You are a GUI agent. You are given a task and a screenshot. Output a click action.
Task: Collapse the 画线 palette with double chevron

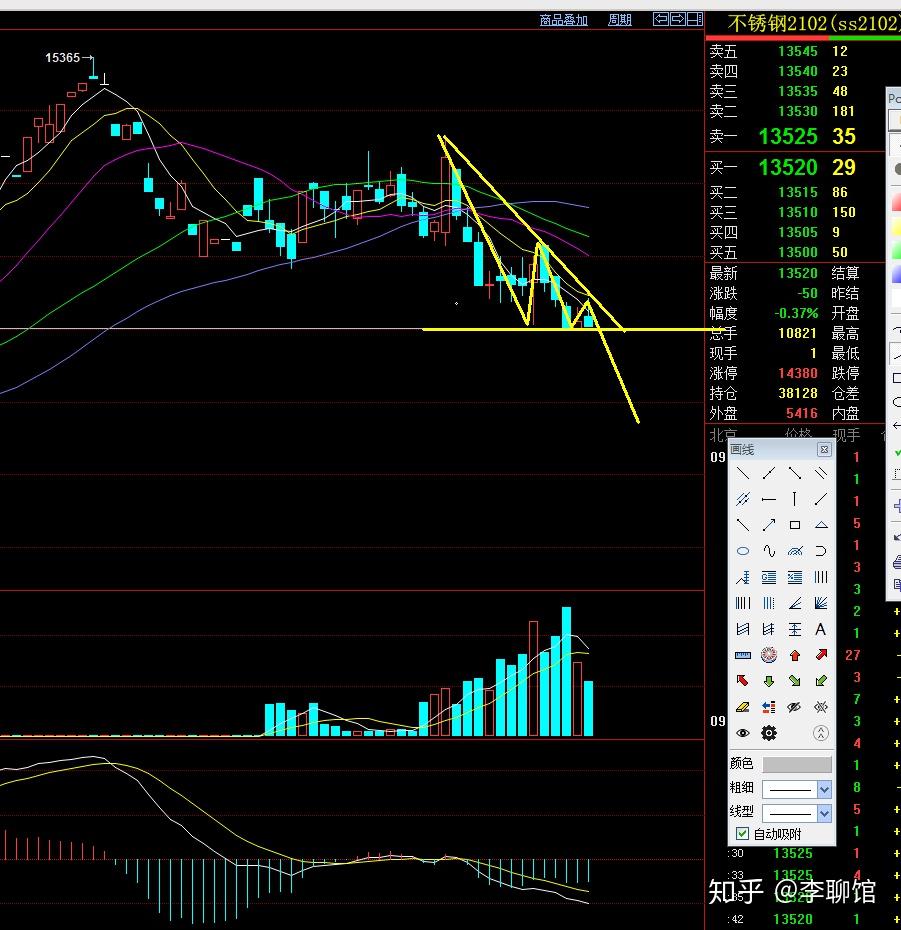(x=821, y=734)
